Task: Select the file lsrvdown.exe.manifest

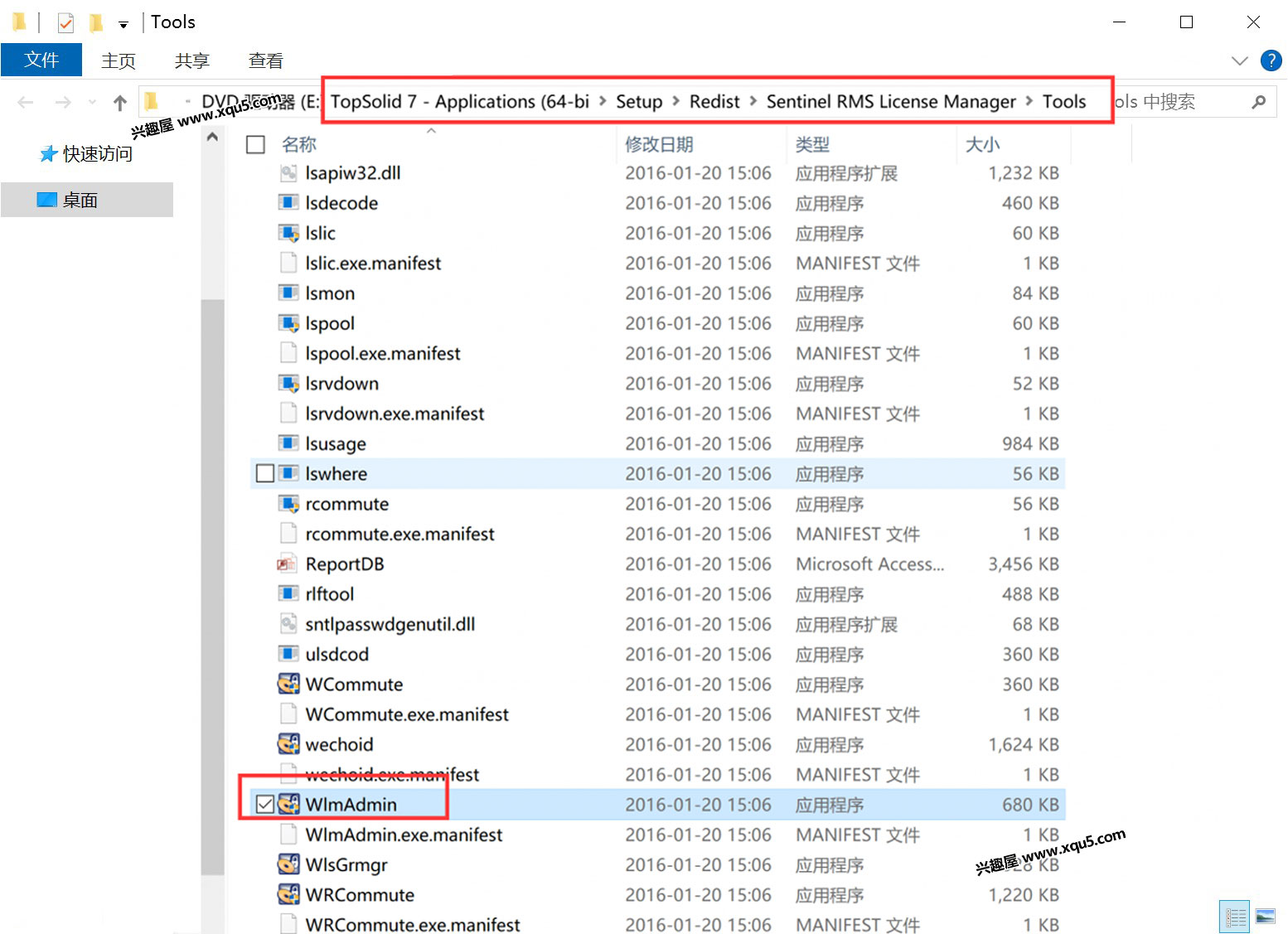Action: point(395,414)
